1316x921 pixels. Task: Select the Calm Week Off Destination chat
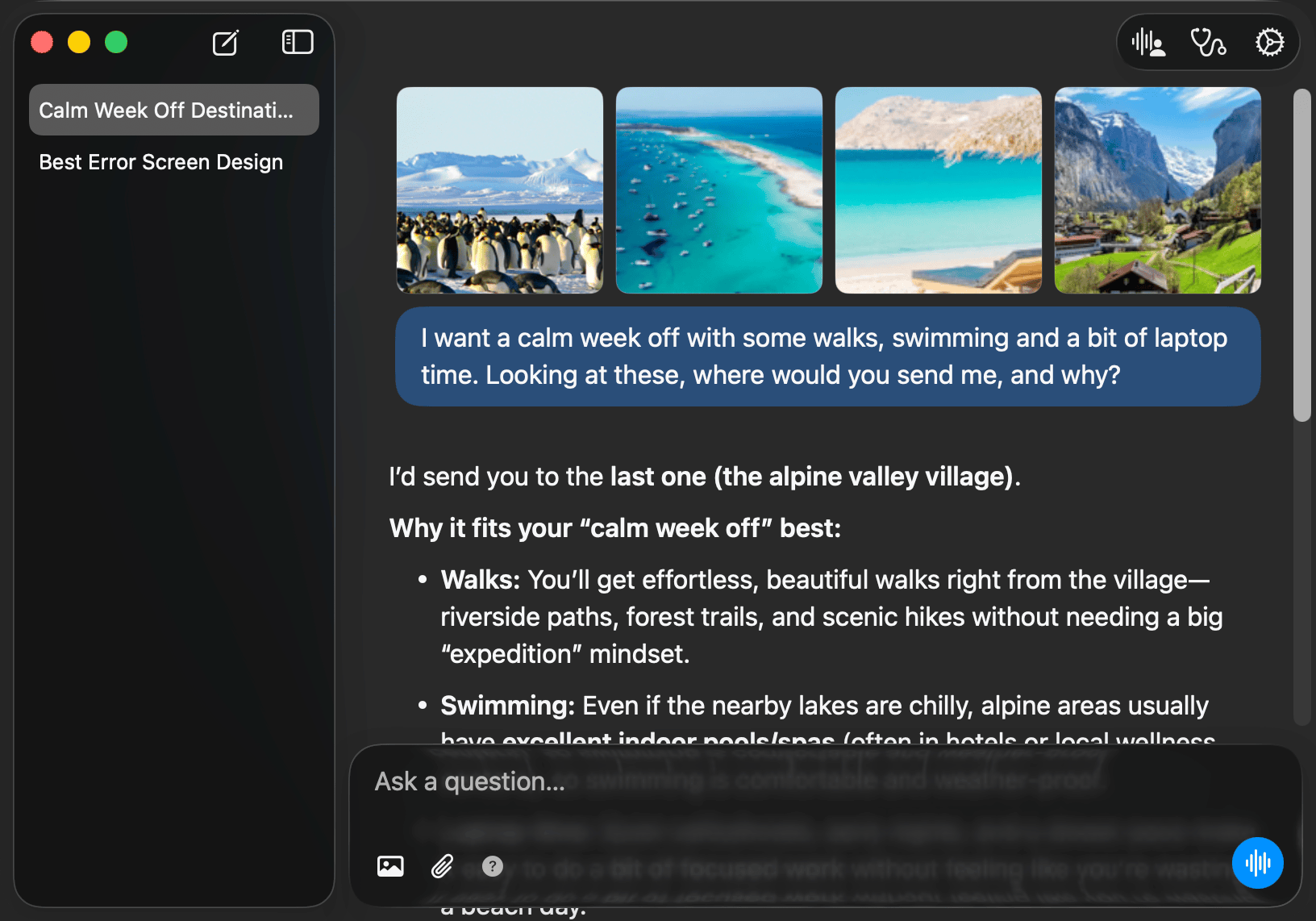pyautogui.click(x=173, y=110)
